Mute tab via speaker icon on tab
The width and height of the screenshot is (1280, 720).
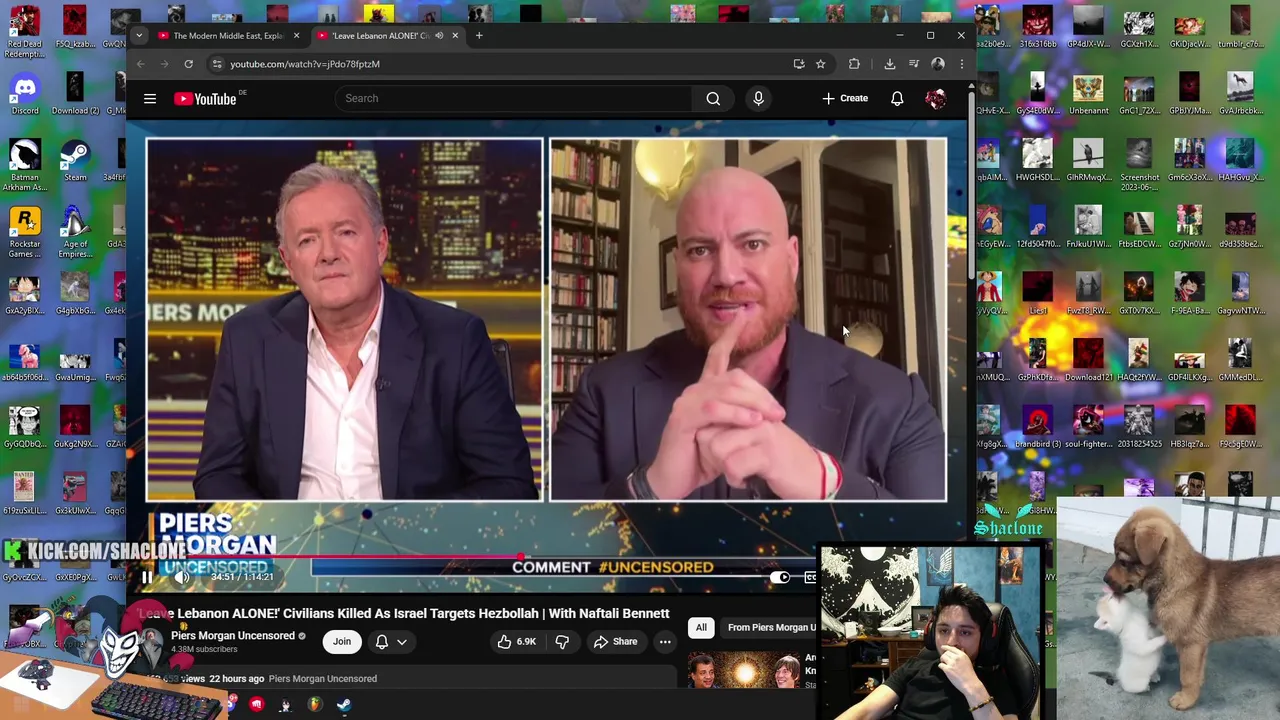[439, 35]
